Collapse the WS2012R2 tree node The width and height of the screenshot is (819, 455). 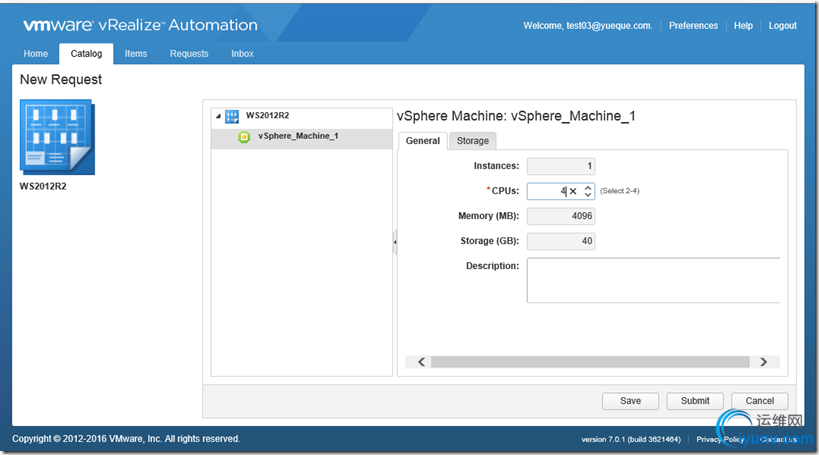click(x=218, y=116)
